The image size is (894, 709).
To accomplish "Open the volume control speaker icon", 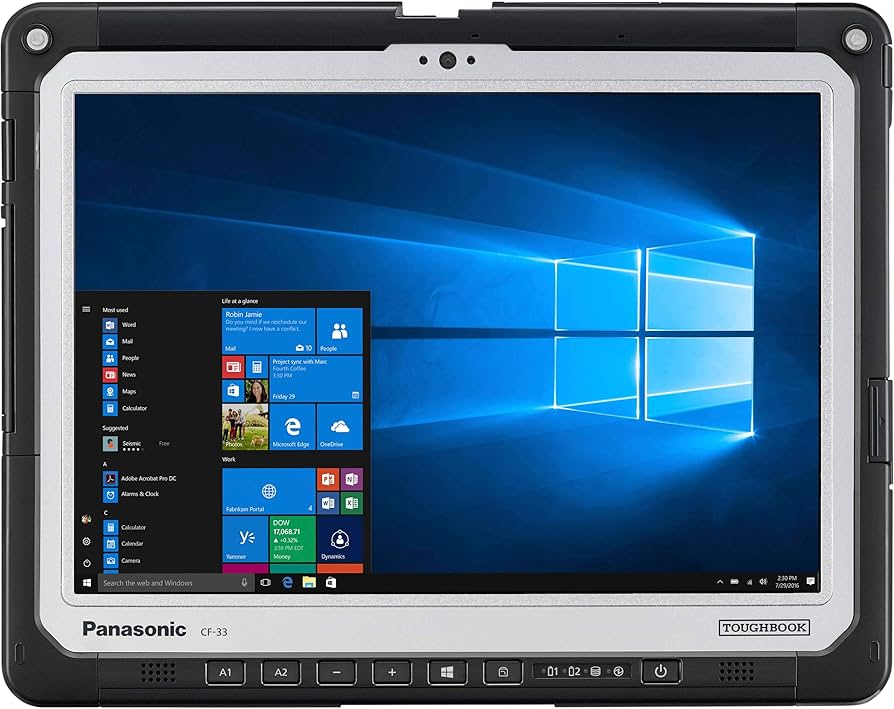I will [x=763, y=582].
